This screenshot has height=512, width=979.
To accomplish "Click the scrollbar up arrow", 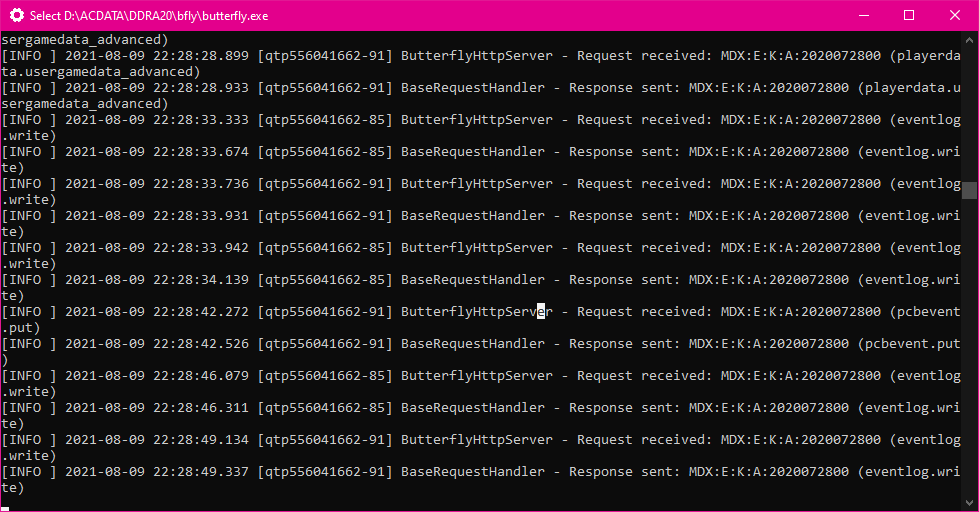I will point(969,40).
